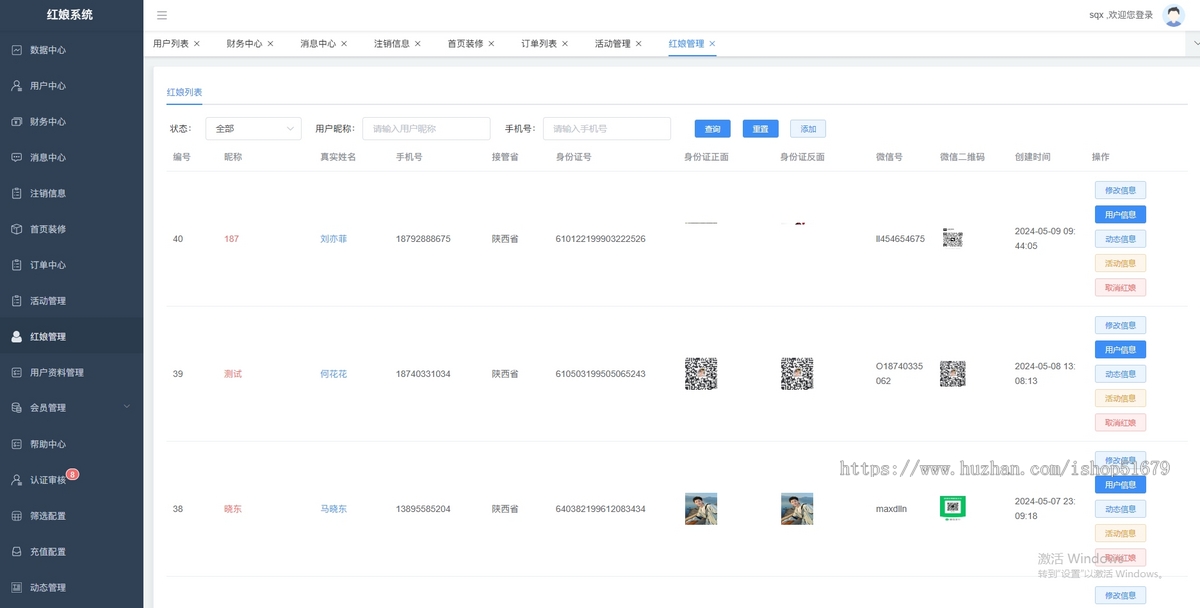Open real name link 马晓东
Image resolution: width=1200 pixels, height=608 pixels.
[x=334, y=509]
